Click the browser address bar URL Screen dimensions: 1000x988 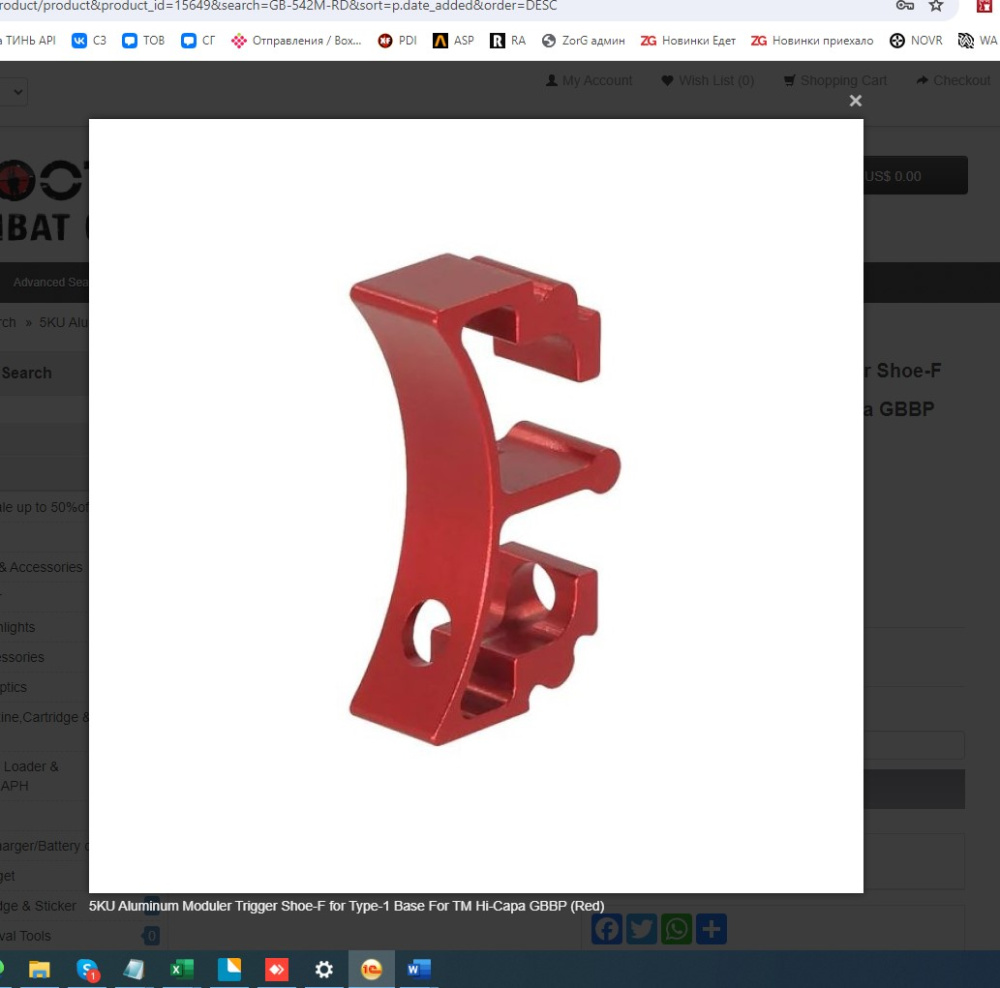click(x=279, y=6)
